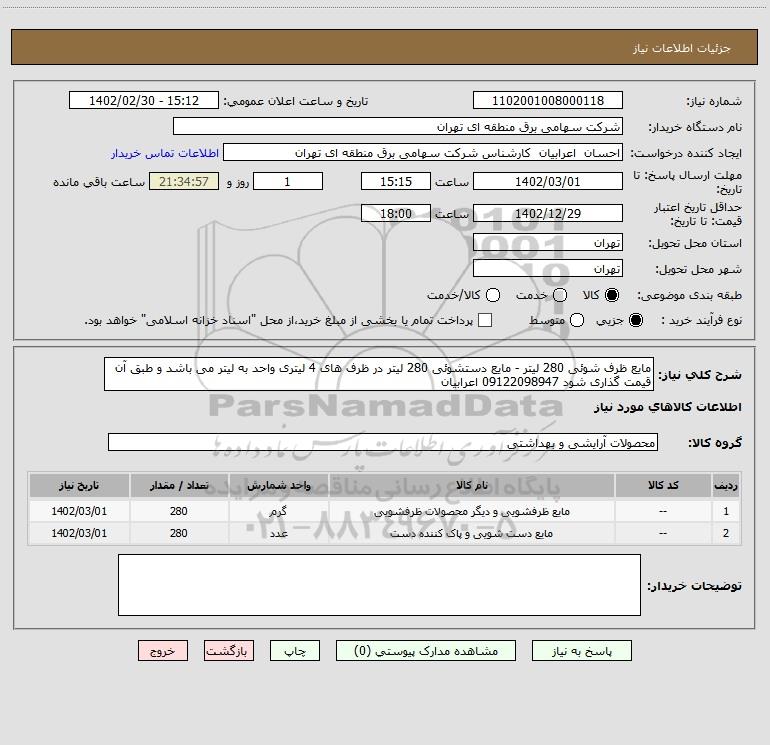Click the request creator field احسان اعرابیان
Screen dimensions: 770x745
click(423, 152)
